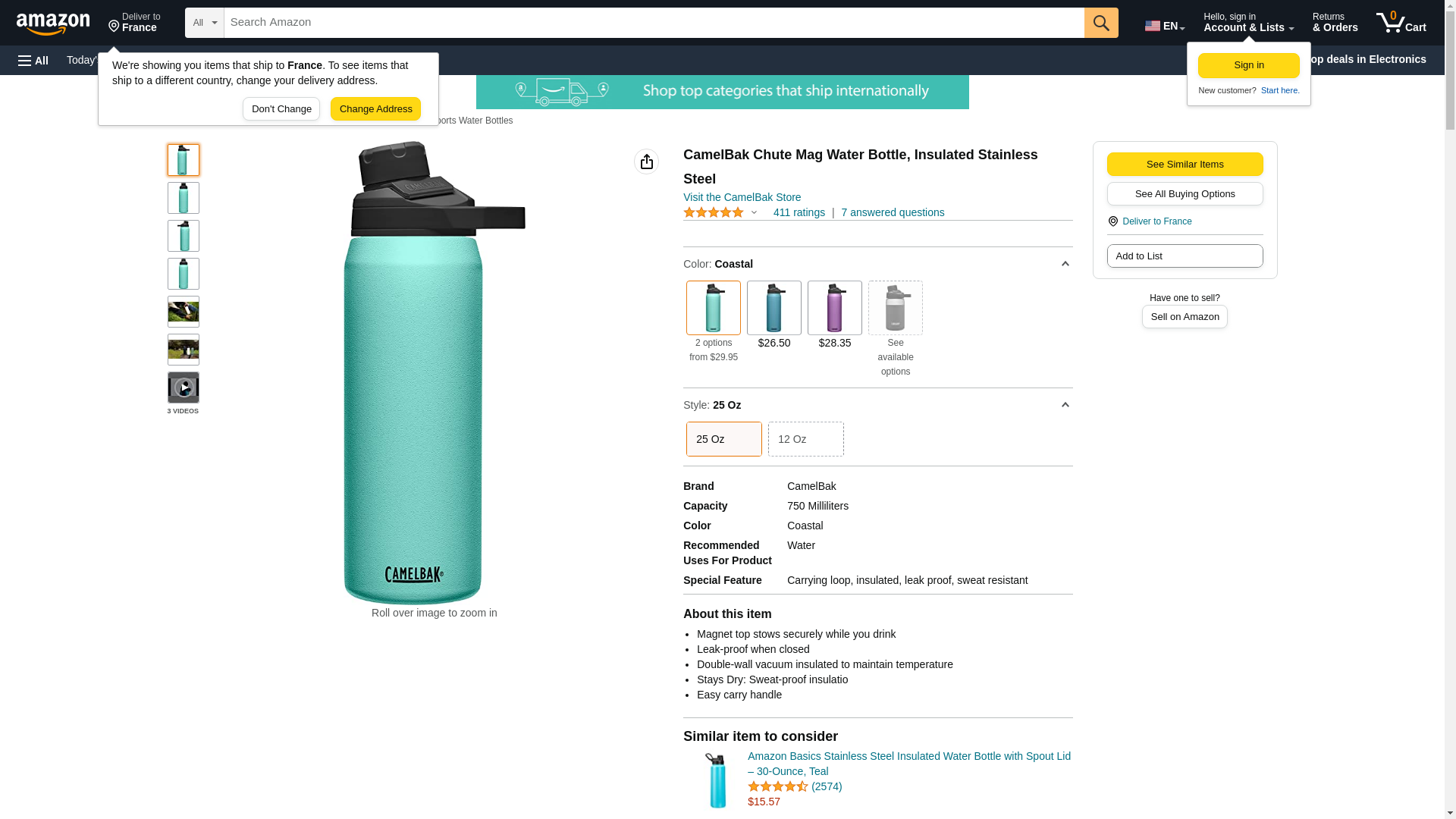Click the magnifying glass search button

click(1101, 23)
